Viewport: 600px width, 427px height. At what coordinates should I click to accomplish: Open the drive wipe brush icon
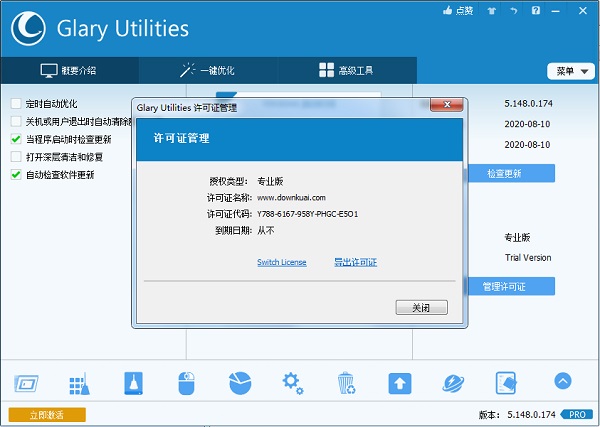click(x=134, y=383)
